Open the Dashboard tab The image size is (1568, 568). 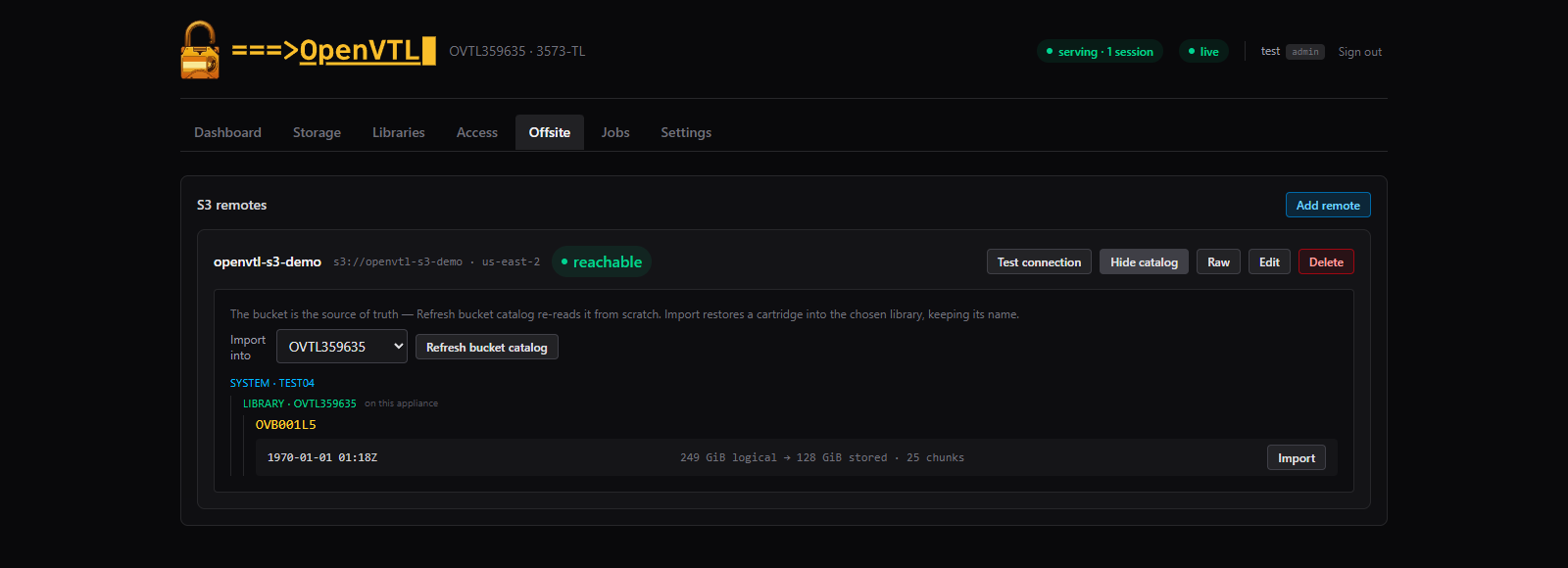point(227,132)
